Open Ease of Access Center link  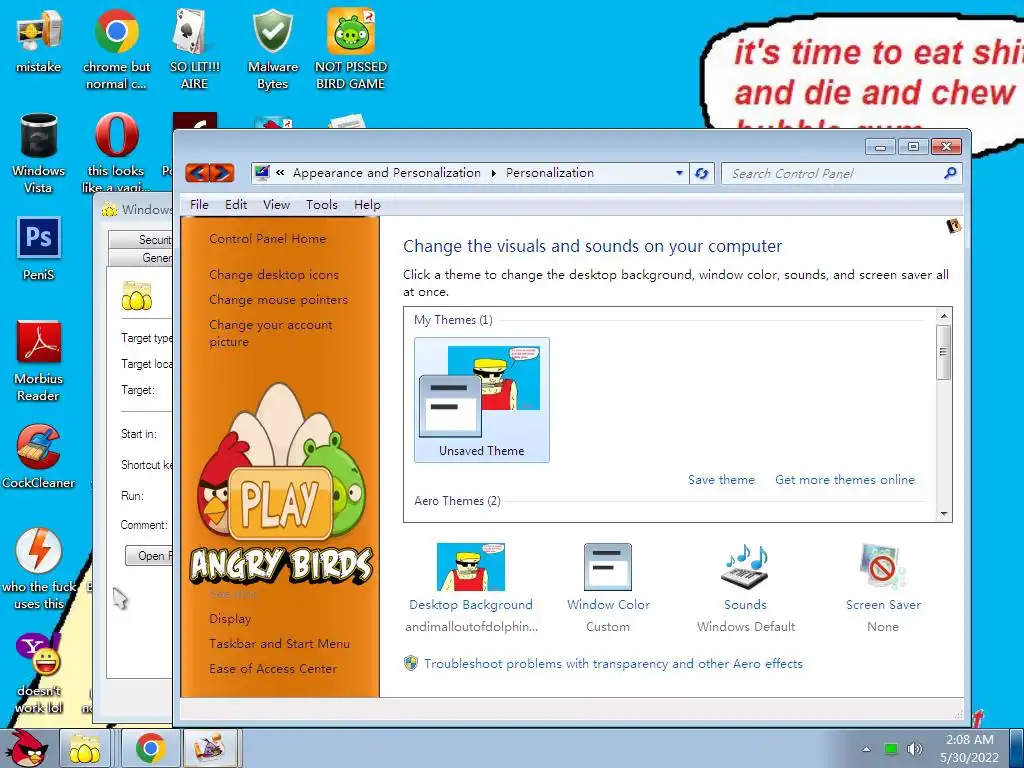273,669
